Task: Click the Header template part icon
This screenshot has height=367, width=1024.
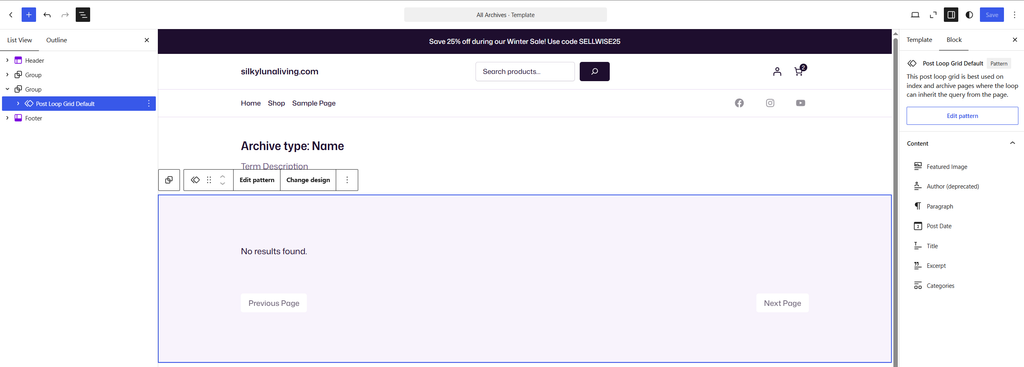Action: pos(18,60)
